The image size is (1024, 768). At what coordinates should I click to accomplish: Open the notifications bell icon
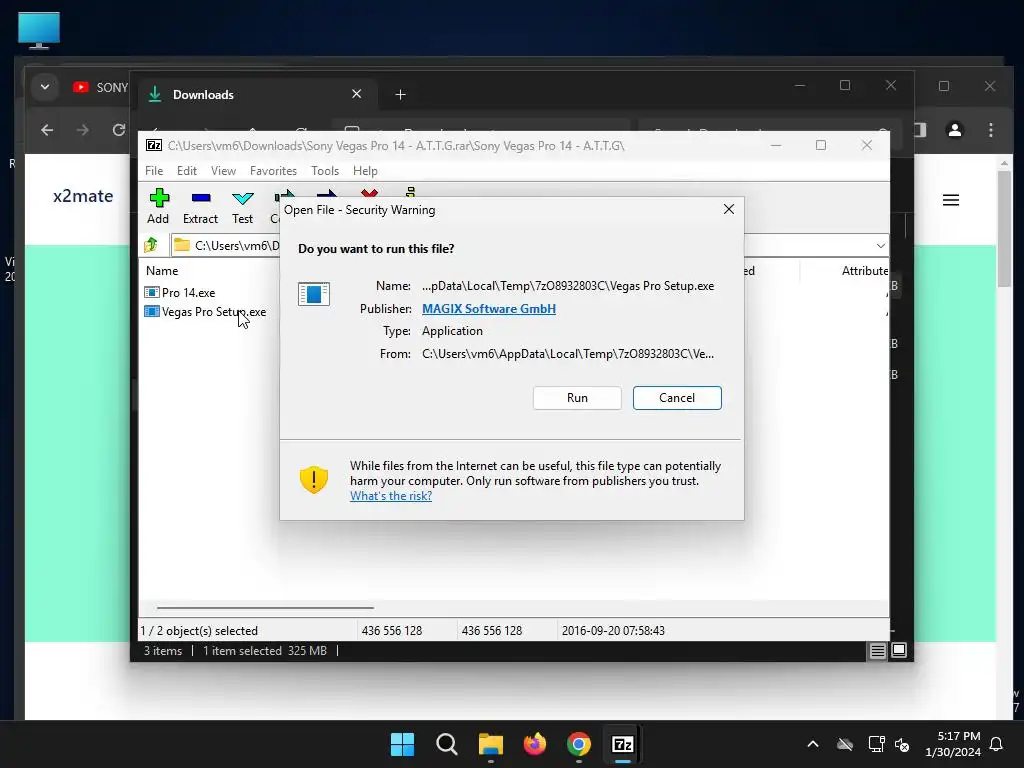tap(996, 744)
